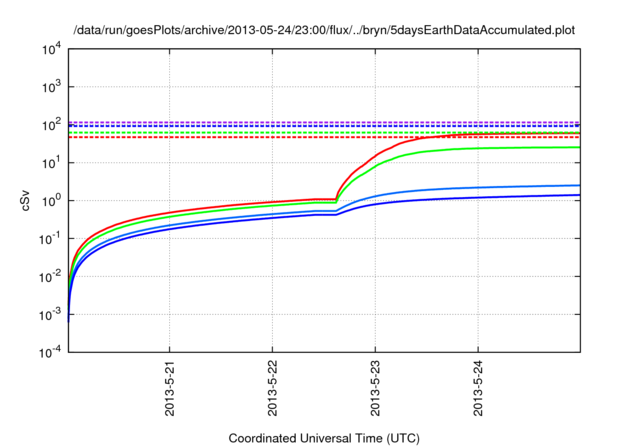This screenshot has height=448, width=640.
Task: Select the y-axis label cSv
Action: [x=25, y=201]
